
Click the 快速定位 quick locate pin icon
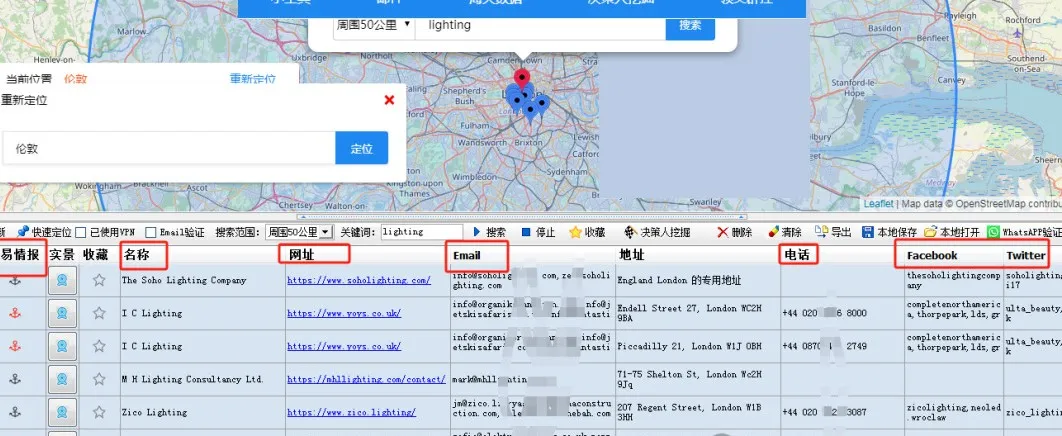pos(23,232)
